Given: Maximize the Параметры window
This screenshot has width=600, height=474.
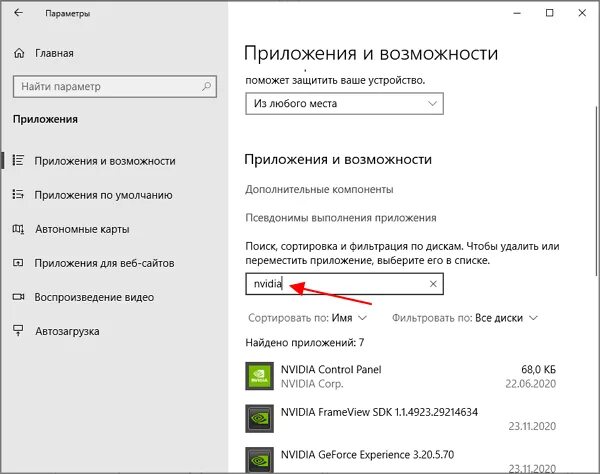Looking at the screenshot, I should (549, 13).
